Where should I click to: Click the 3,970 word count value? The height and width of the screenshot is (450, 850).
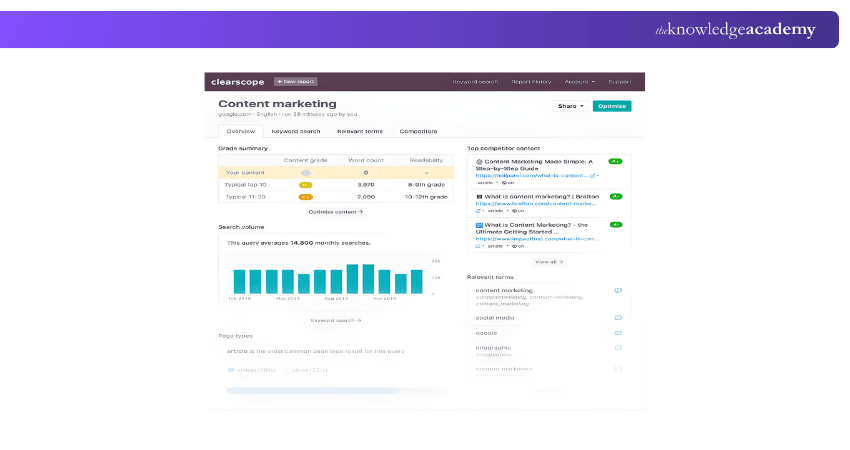point(366,185)
